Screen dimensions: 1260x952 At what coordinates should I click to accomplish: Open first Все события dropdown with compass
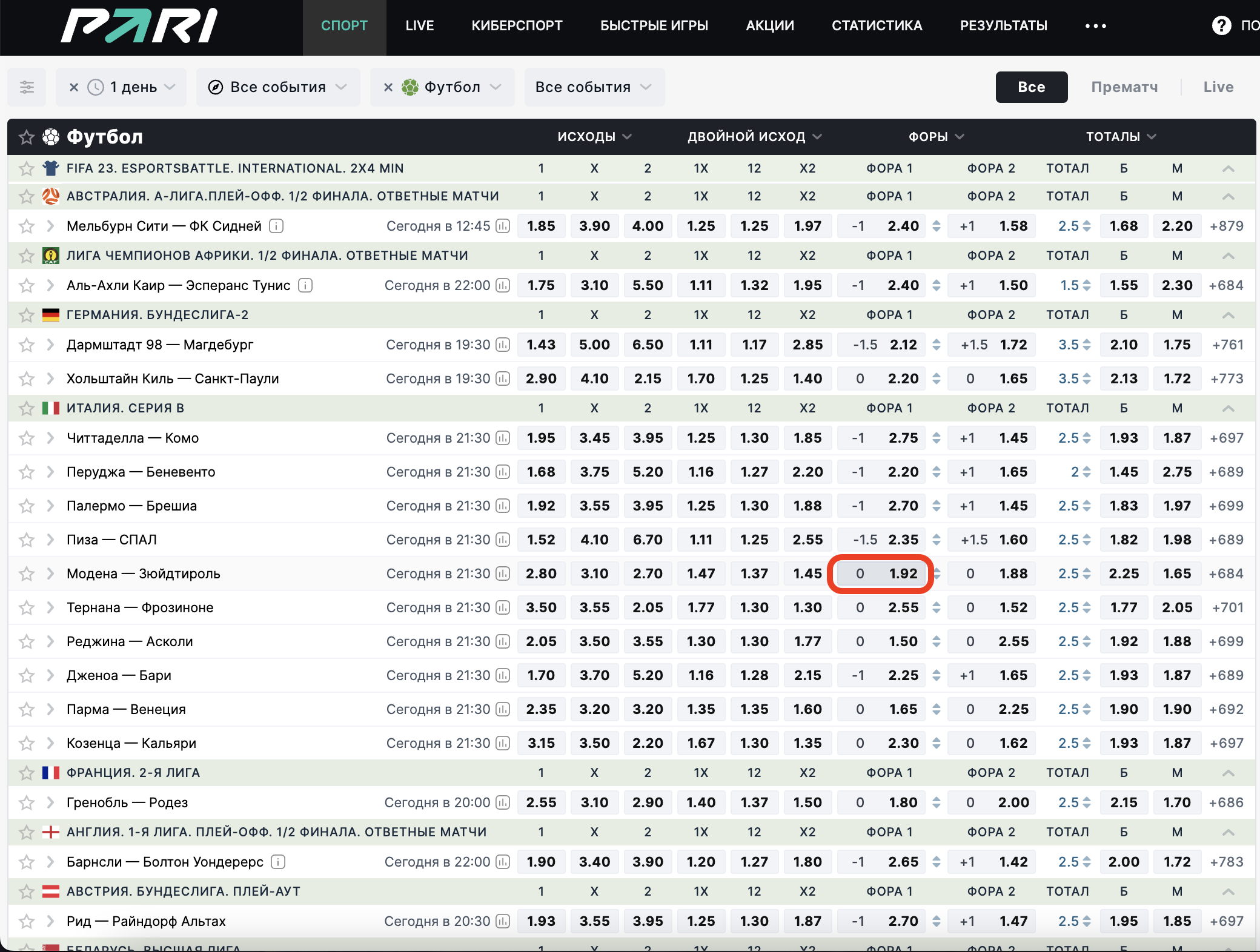pos(278,87)
